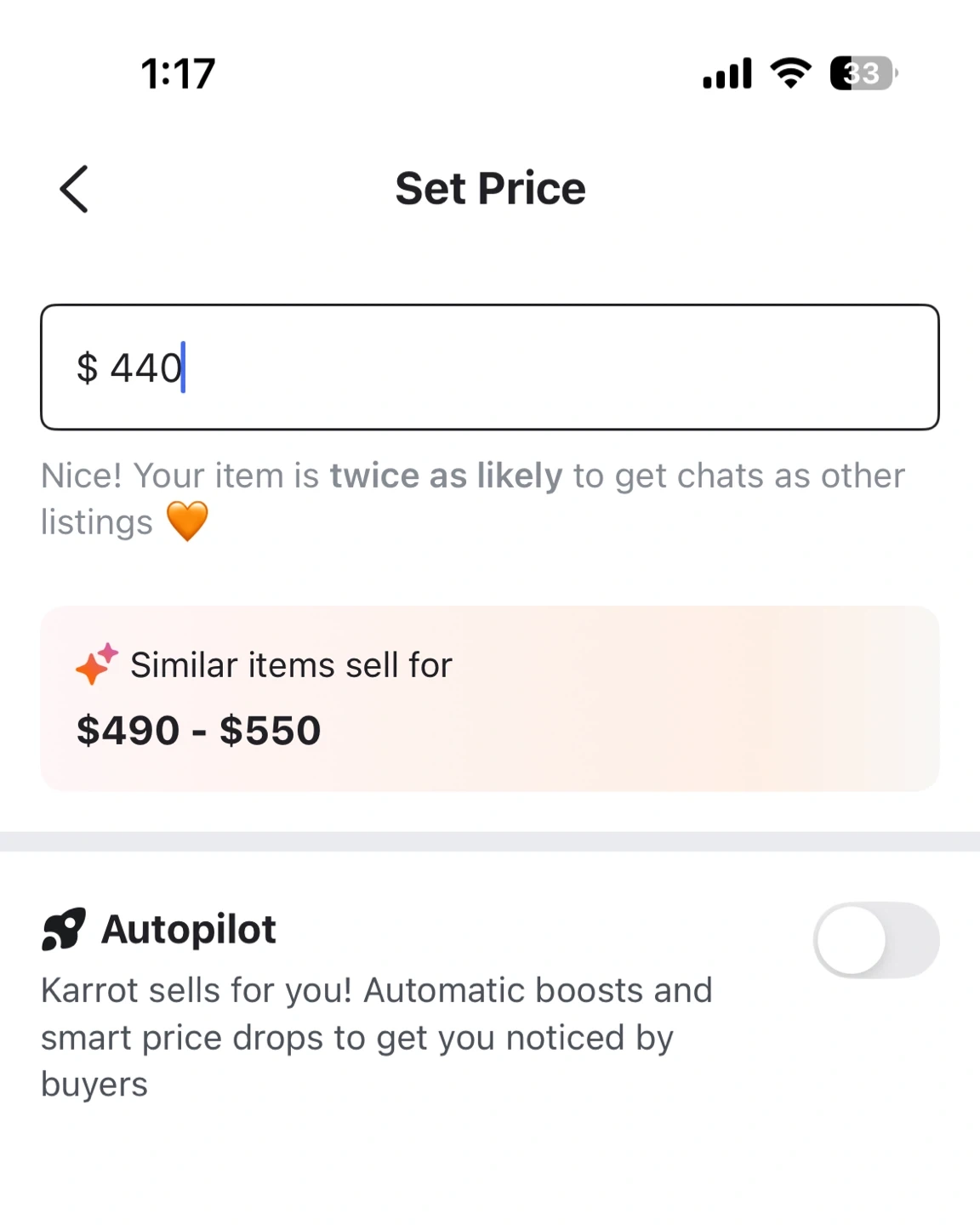Click the $490 - $550 price range

click(198, 730)
